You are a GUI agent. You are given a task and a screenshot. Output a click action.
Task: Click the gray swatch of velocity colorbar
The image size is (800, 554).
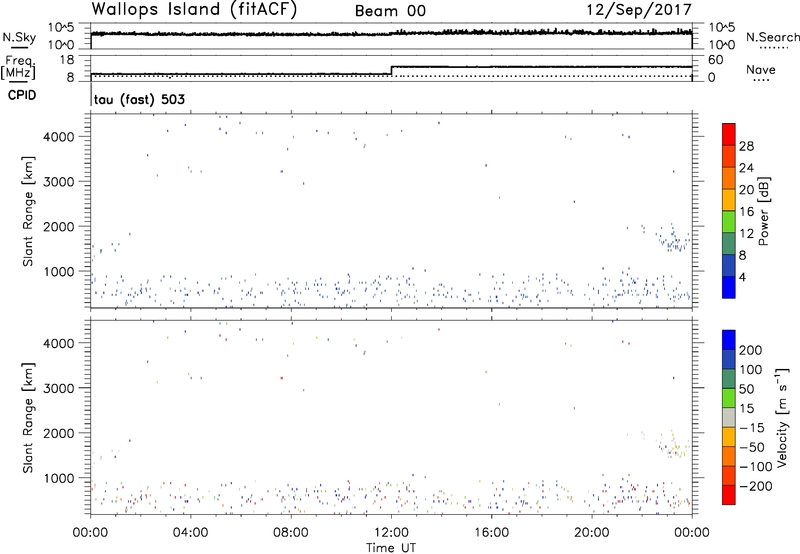[729, 417]
